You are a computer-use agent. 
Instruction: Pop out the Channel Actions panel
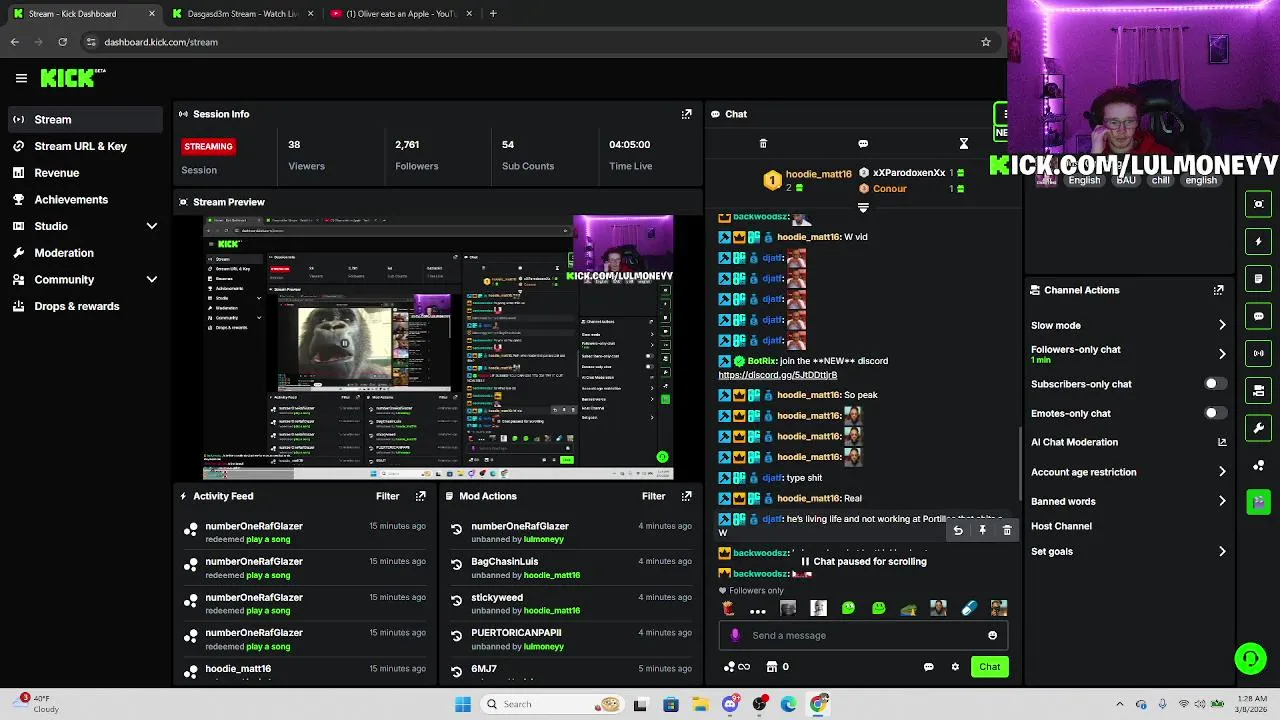(1218, 290)
